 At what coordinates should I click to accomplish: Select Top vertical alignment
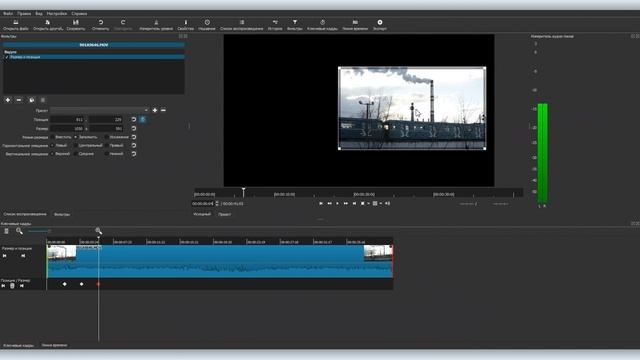click(52, 154)
